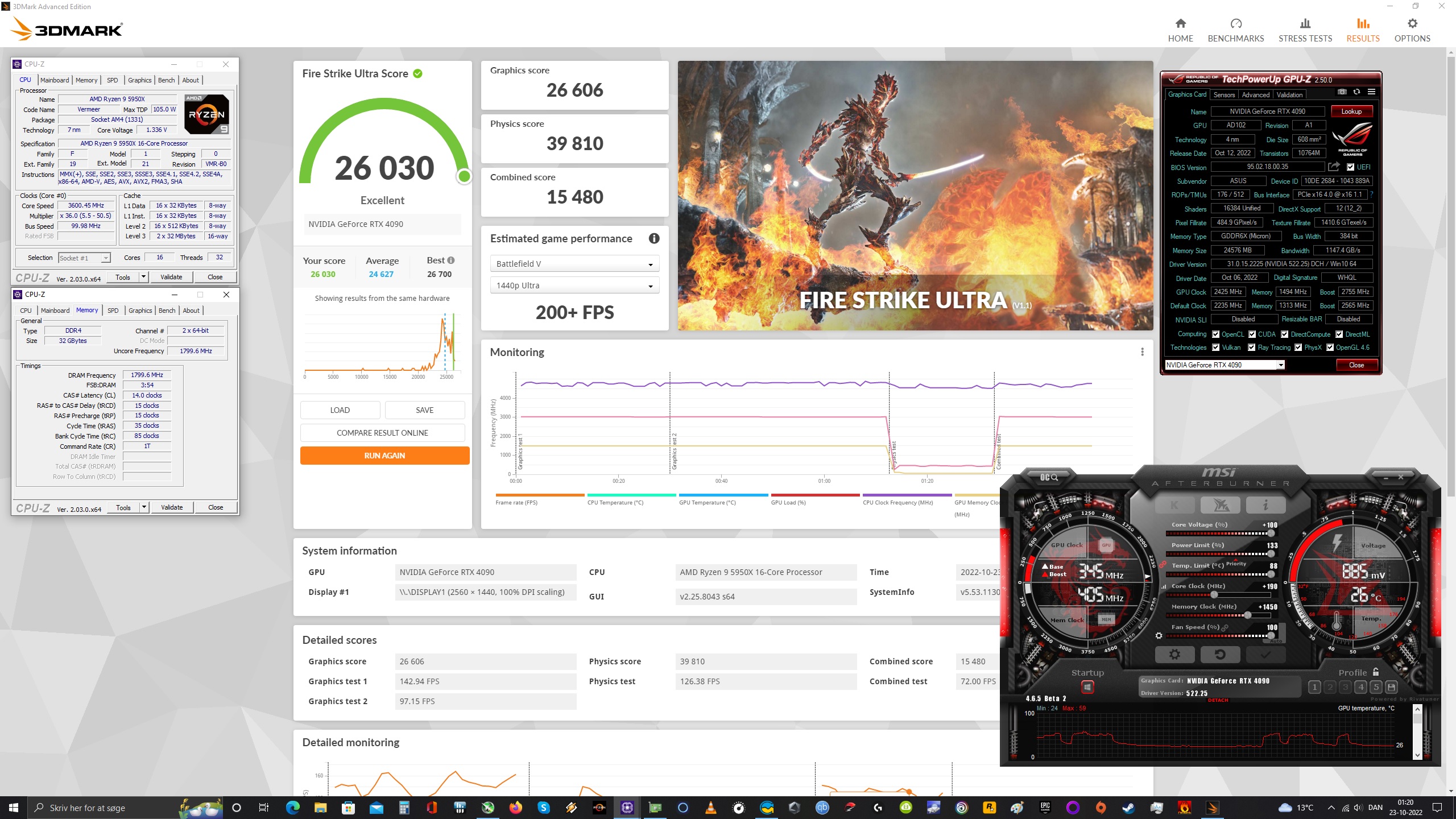Screen dimensions: 1456x819
Task: Click the Afterburner profile lock icon
Action: (x=1375, y=672)
